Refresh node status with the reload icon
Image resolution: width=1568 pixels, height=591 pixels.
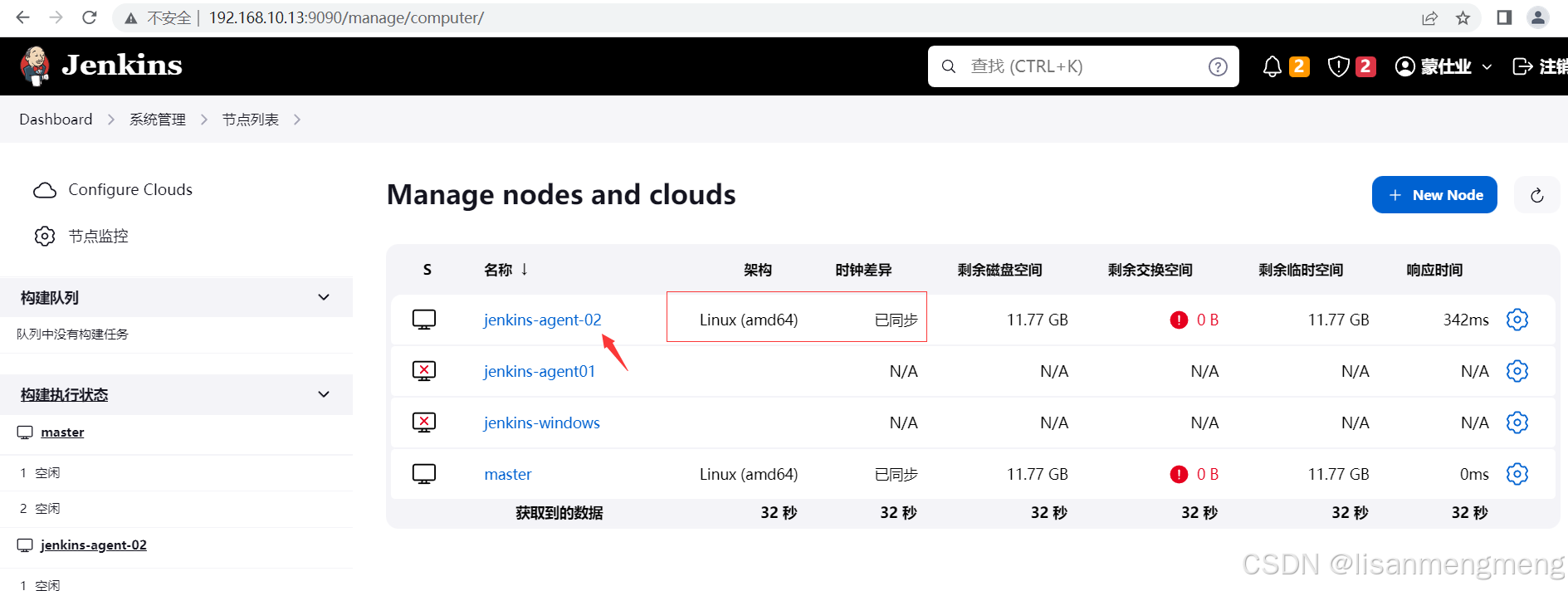(x=1537, y=195)
